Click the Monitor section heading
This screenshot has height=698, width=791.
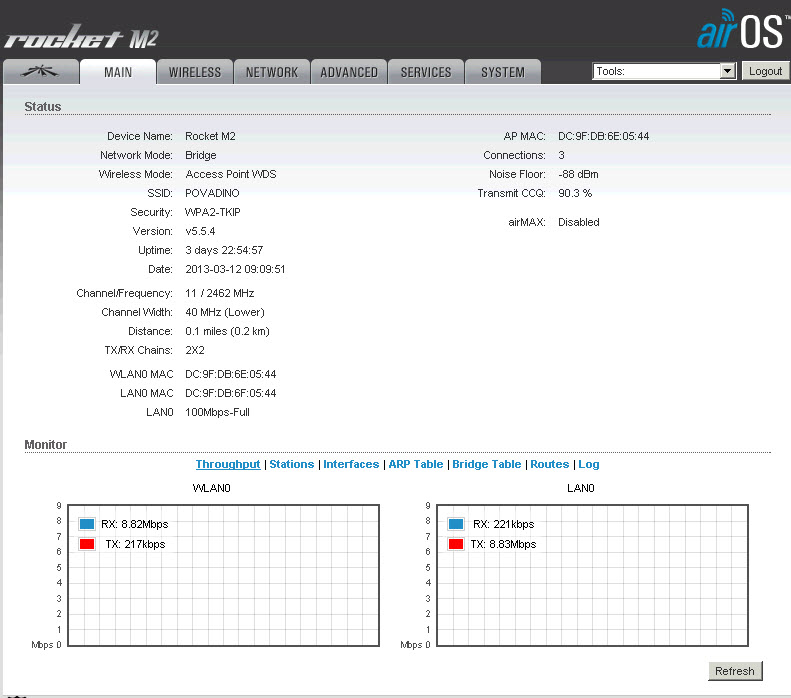click(x=45, y=444)
